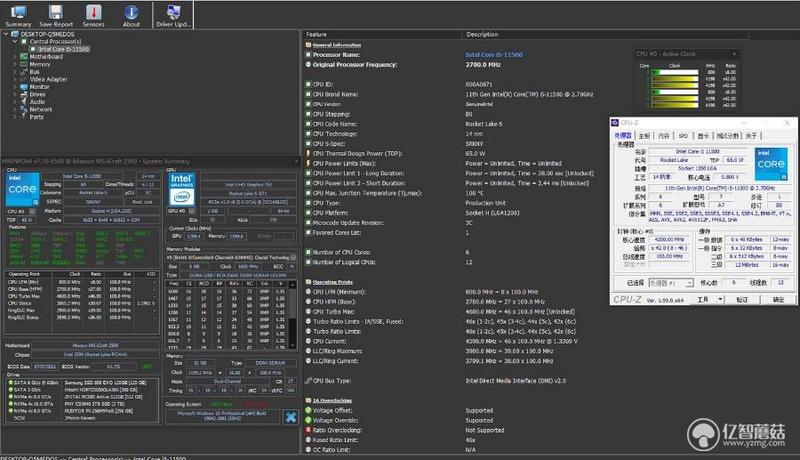Click the DESKTOP computer icon in tree
Viewport: 800px width, 460px height.
click(x=15, y=34)
